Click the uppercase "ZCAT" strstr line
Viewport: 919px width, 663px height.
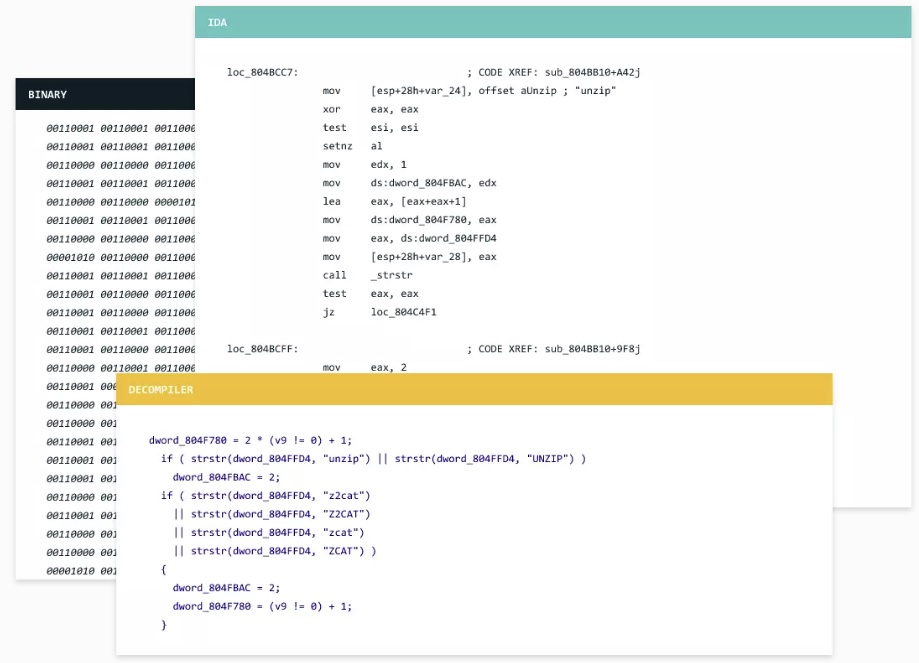point(274,551)
